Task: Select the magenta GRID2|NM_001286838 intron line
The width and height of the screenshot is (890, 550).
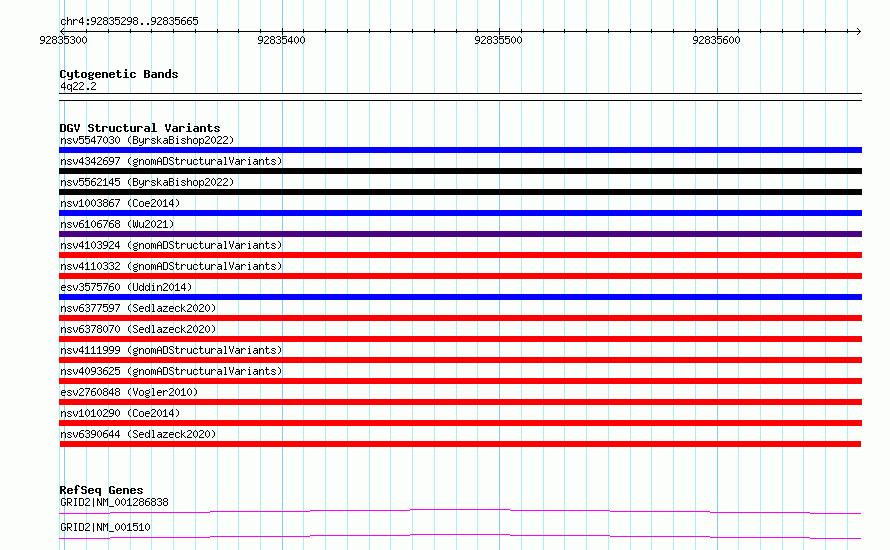Action: point(460,511)
